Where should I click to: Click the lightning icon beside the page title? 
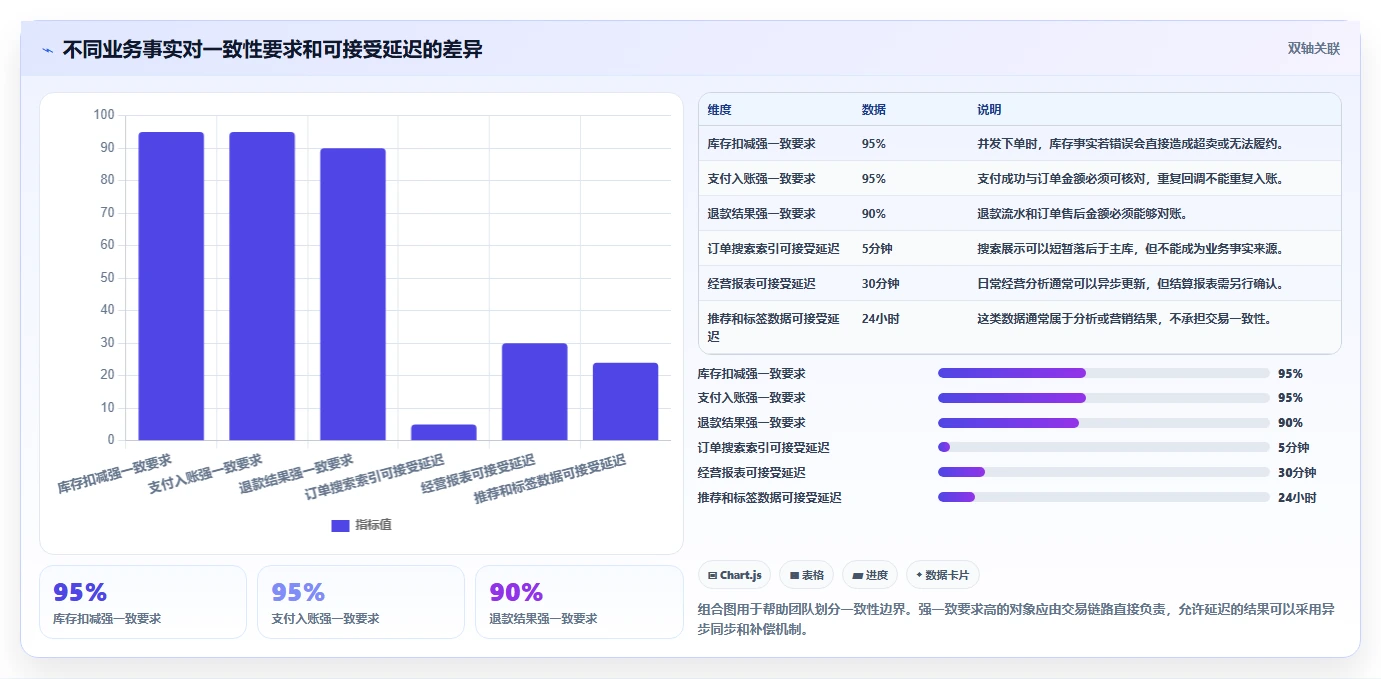pos(47,50)
